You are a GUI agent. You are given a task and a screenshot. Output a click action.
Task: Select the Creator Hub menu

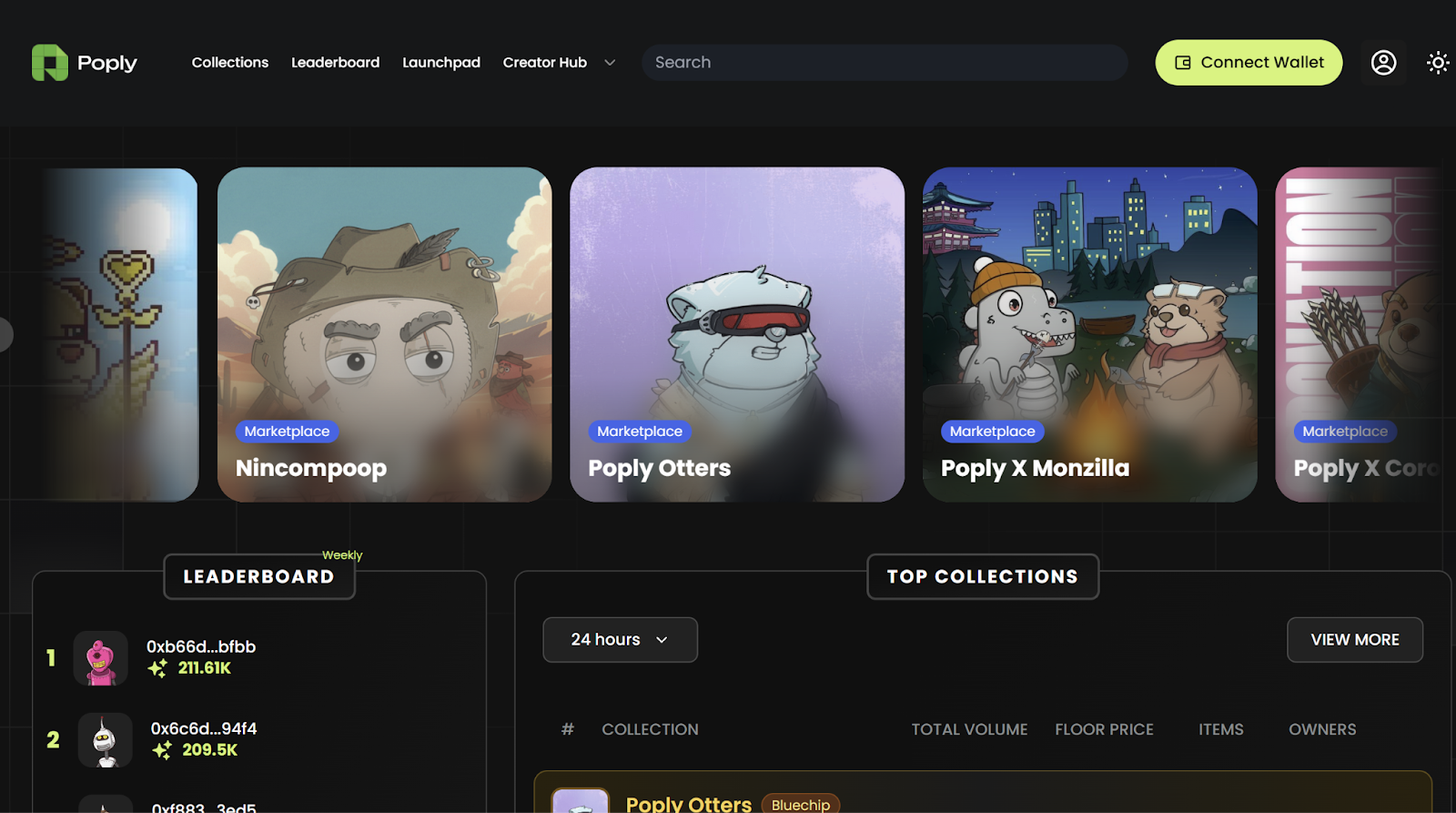click(x=545, y=63)
